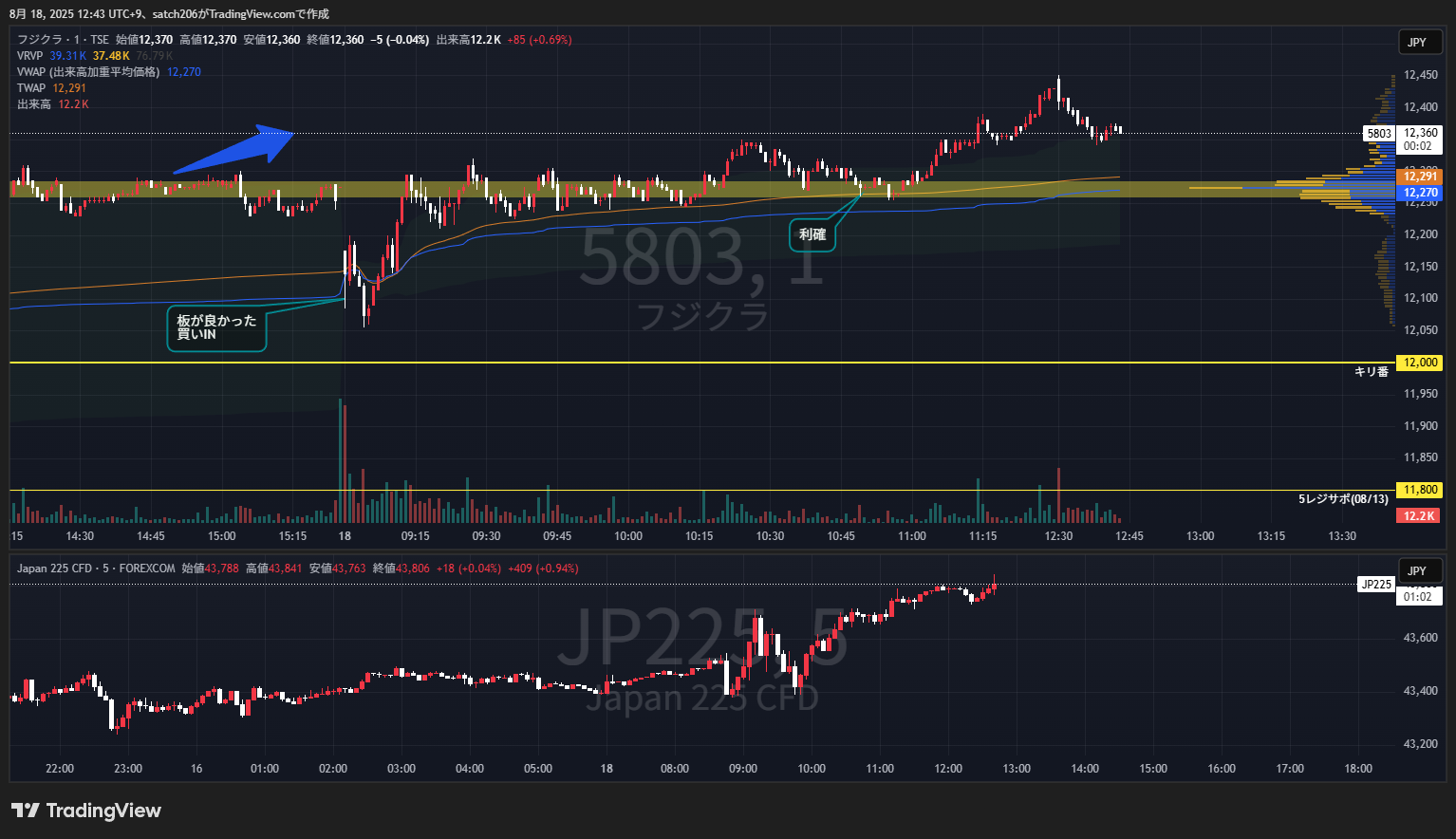The image size is (1456, 839).
Task: Click the JP225 symbol tag on the price line
Action: tap(1376, 585)
